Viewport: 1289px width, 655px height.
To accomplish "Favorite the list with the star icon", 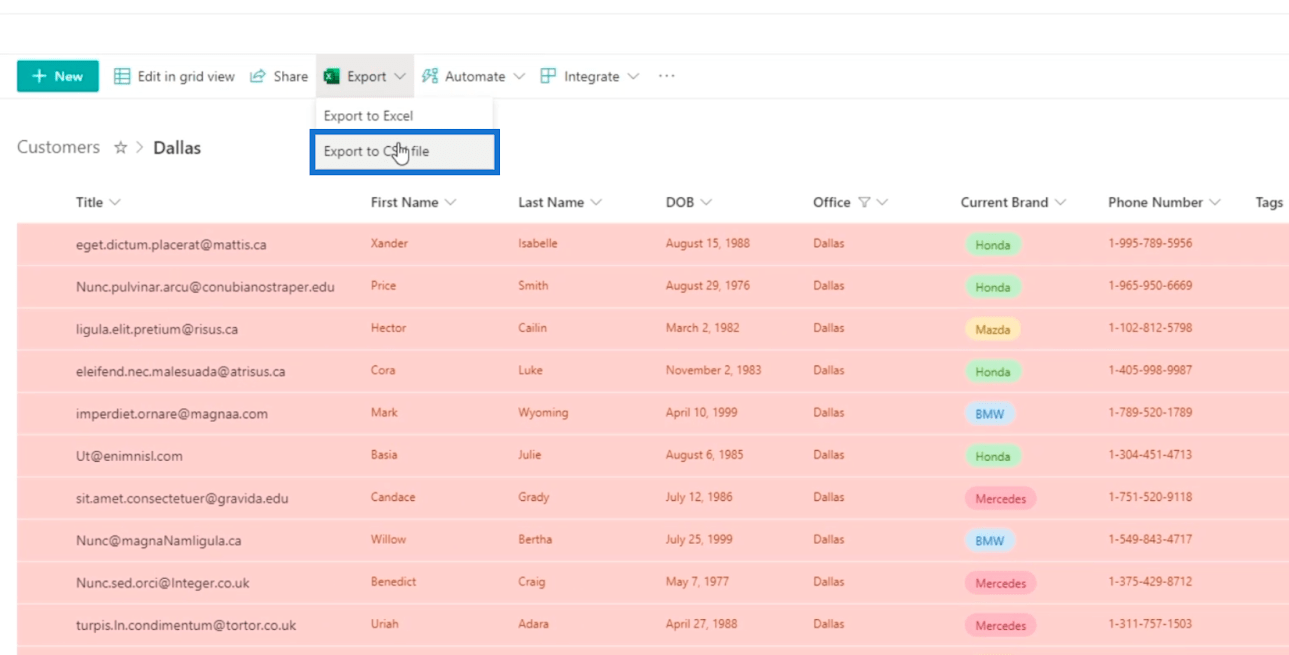I will click(121, 148).
